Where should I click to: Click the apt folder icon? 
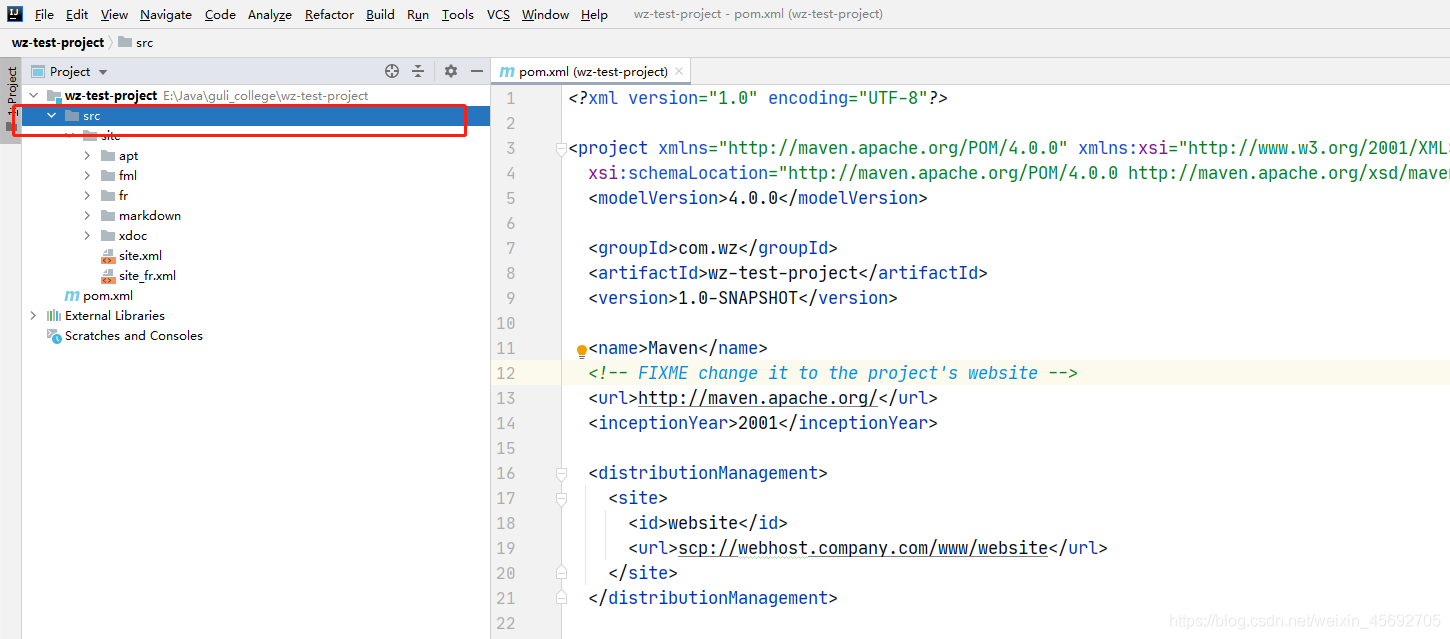tap(108, 156)
